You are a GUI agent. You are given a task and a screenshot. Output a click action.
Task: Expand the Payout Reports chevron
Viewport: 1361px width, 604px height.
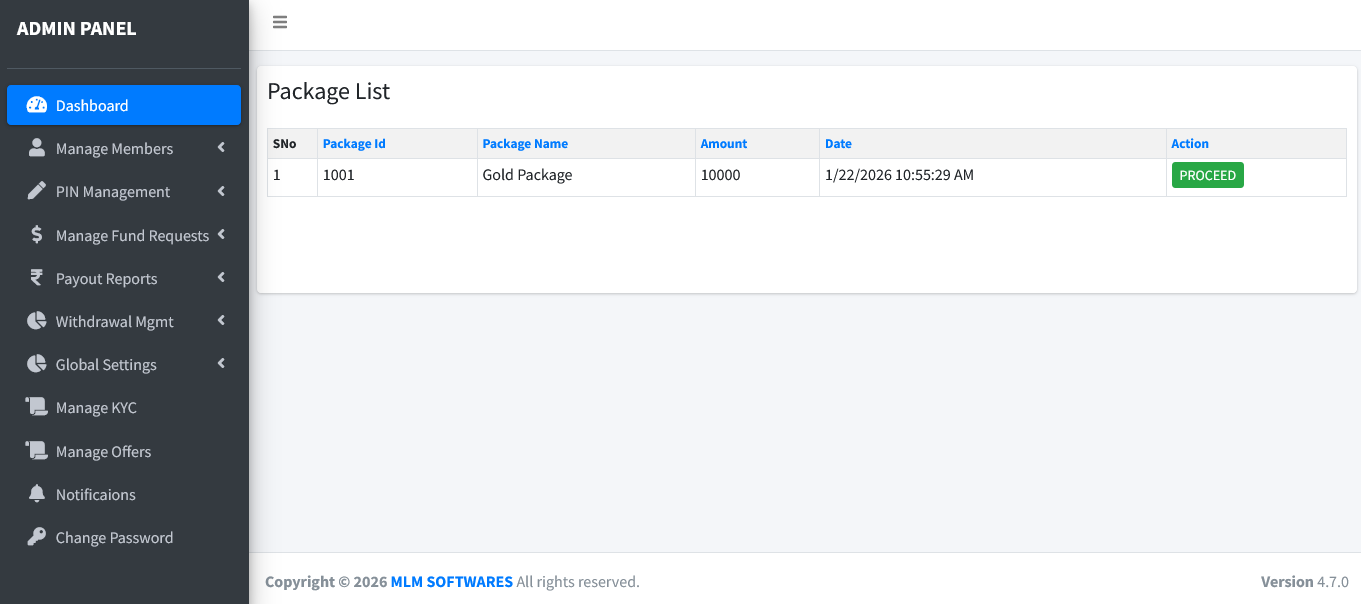pos(221,278)
